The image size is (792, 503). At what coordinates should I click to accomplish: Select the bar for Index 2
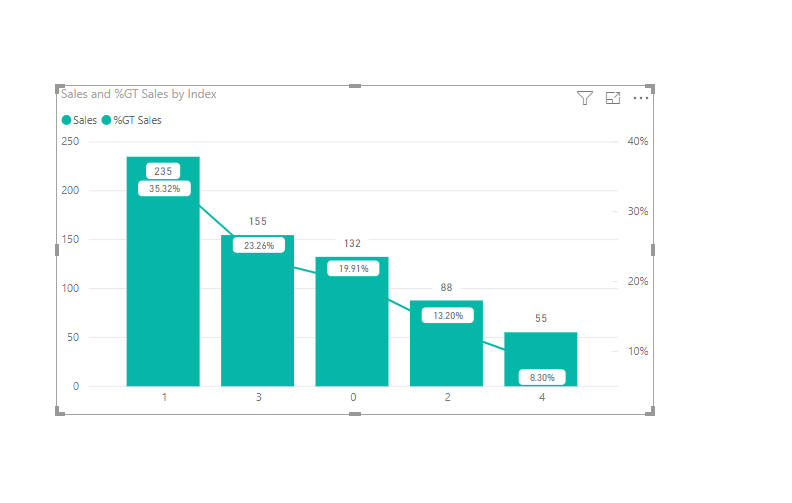(x=447, y=343)
